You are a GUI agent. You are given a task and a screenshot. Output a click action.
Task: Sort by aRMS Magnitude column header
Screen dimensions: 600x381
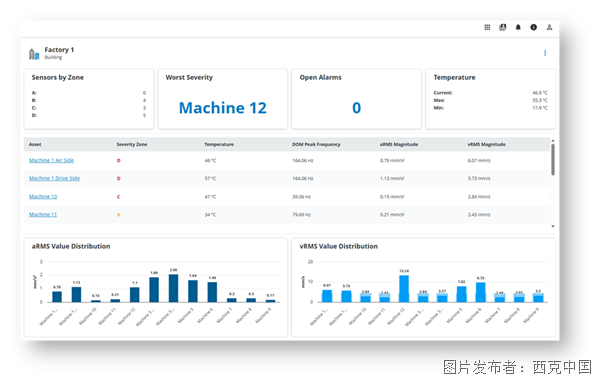click(x=399, y=144)
